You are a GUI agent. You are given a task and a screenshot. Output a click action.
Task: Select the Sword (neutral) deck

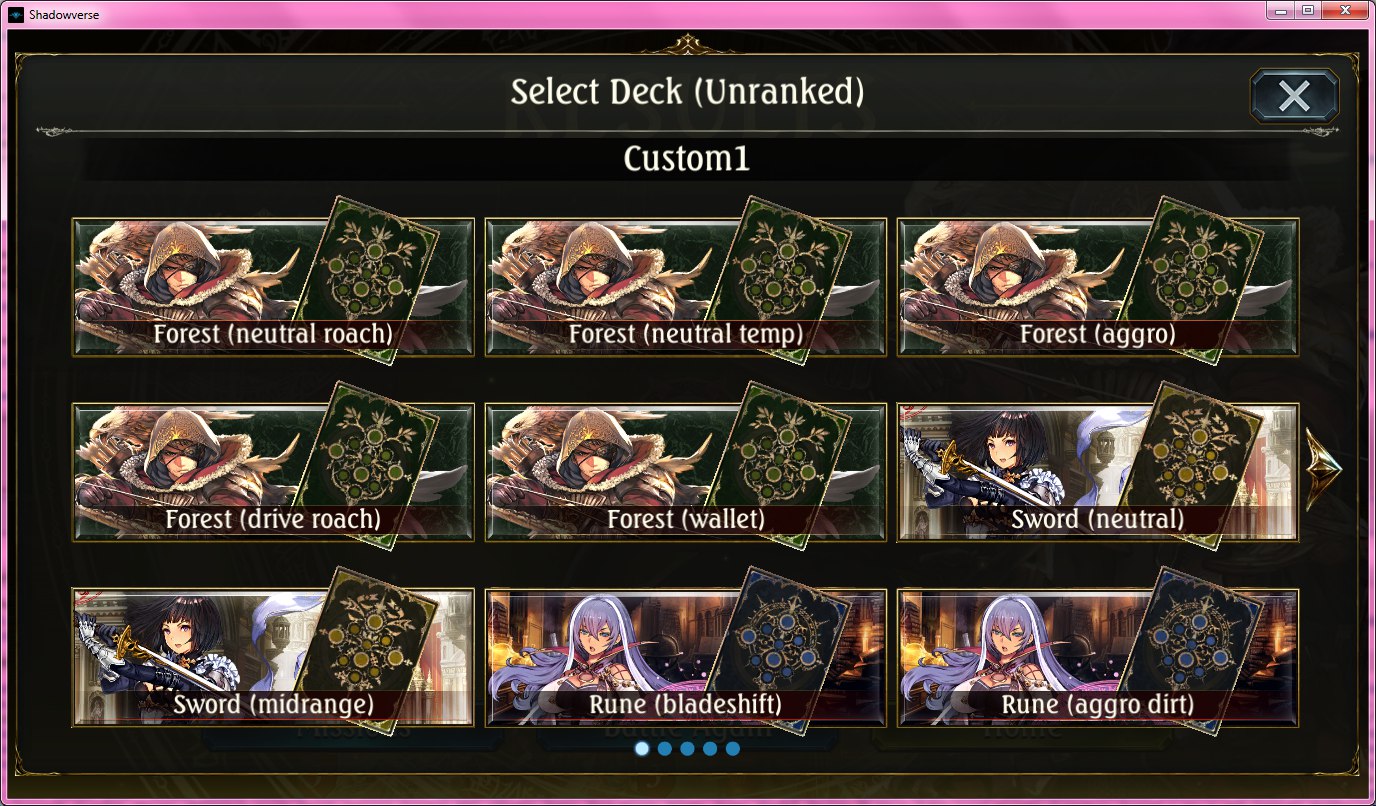coord(1098,472)
